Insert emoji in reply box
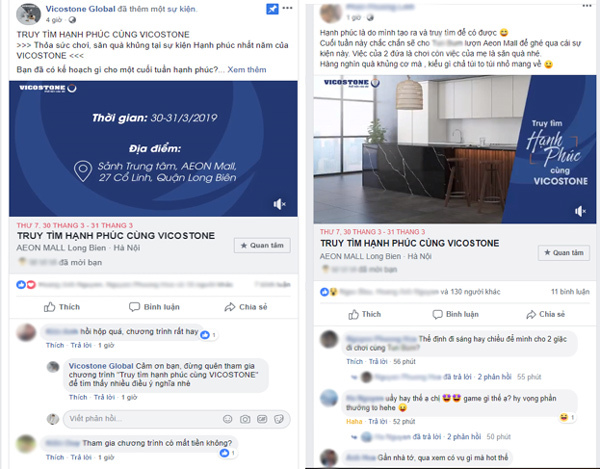600x469 pixels. [x=228, y=419]
